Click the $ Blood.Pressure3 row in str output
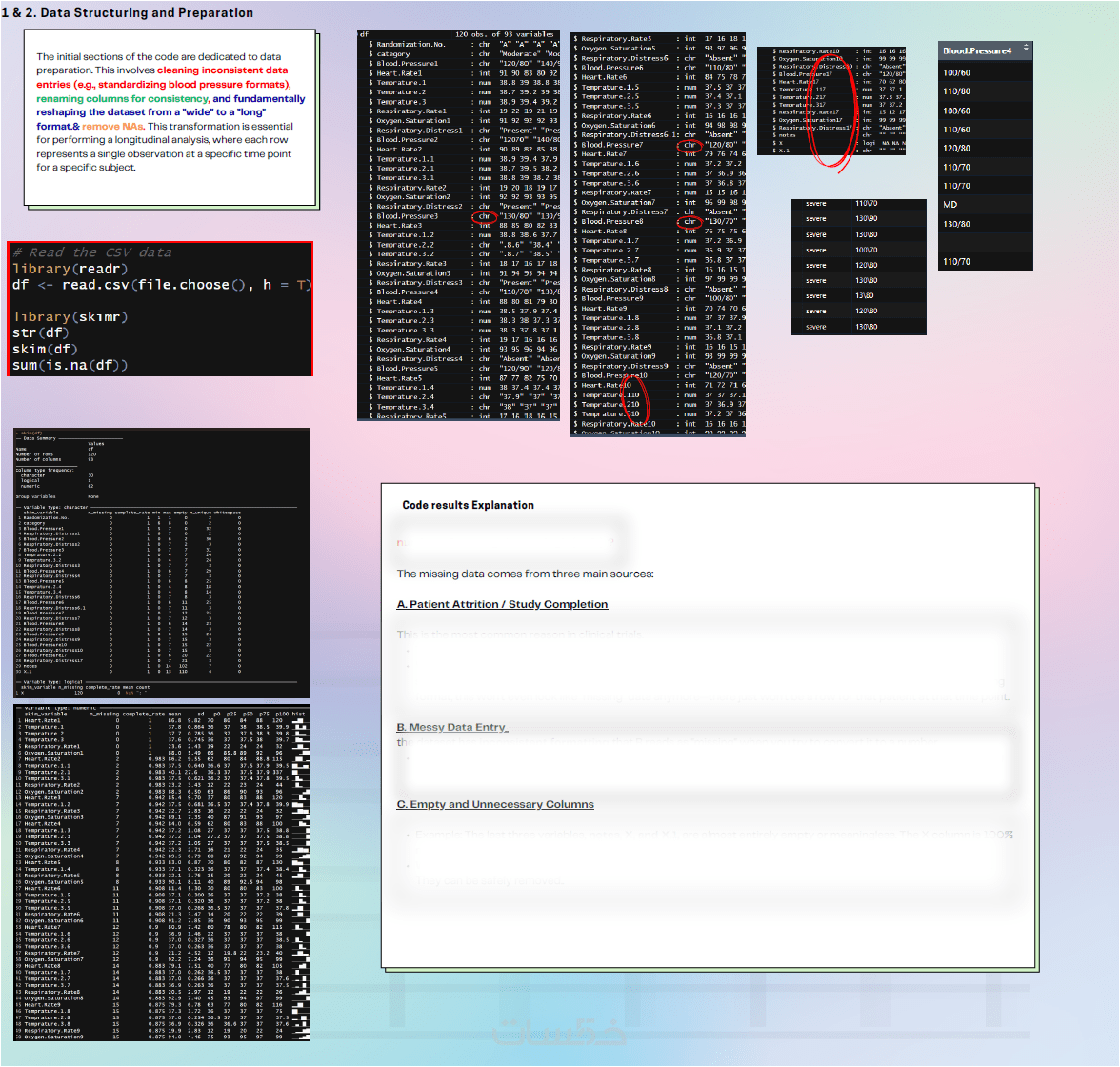This screenshot has width=1120, height=1067. (461, 216)
